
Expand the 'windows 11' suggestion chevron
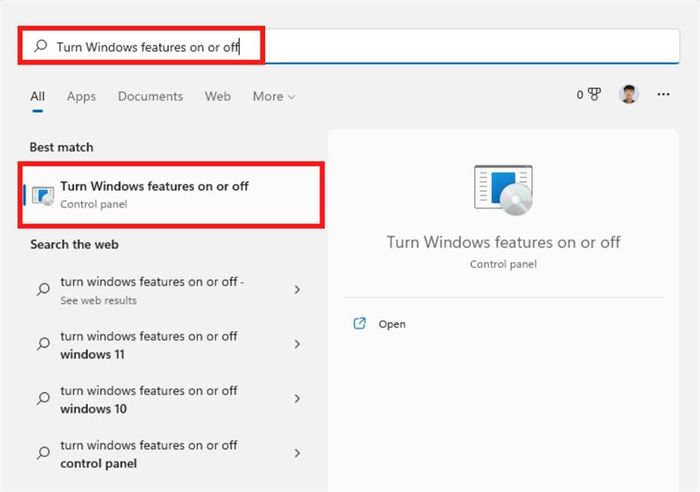click(297, 345)
